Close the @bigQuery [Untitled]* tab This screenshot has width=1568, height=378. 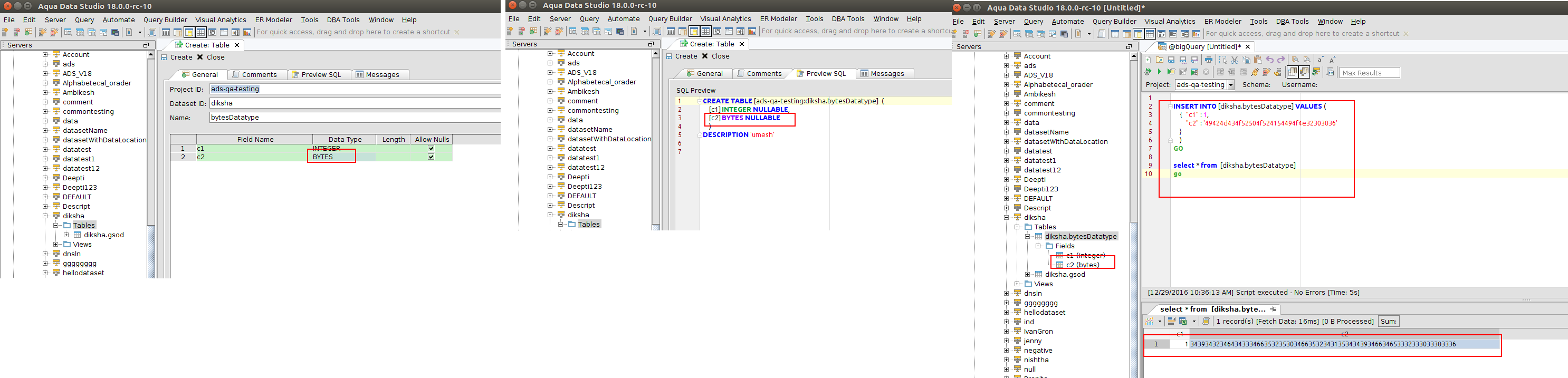click(x=1248, y=47)
